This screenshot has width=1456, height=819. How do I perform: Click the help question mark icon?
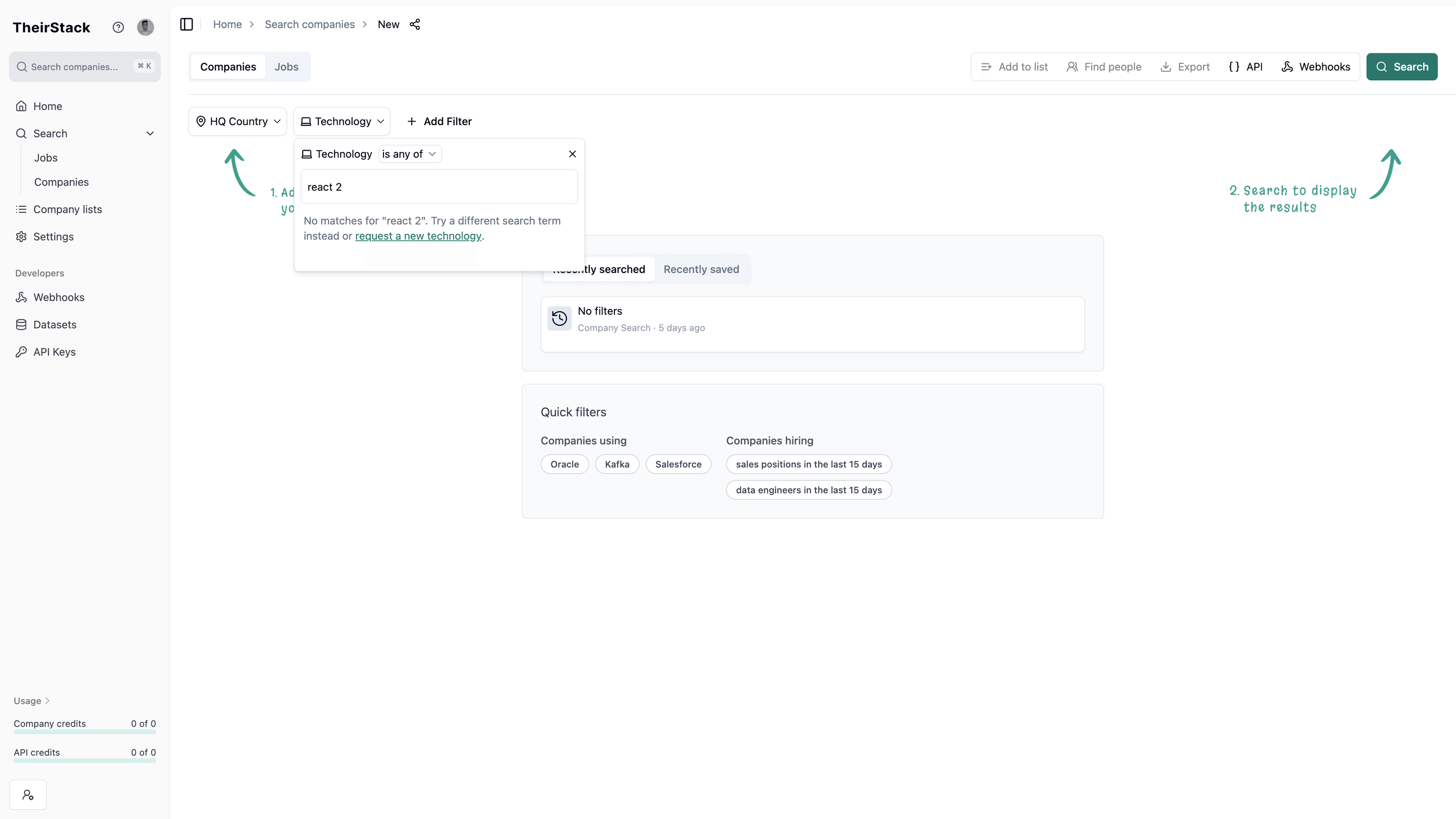point(117,27)
